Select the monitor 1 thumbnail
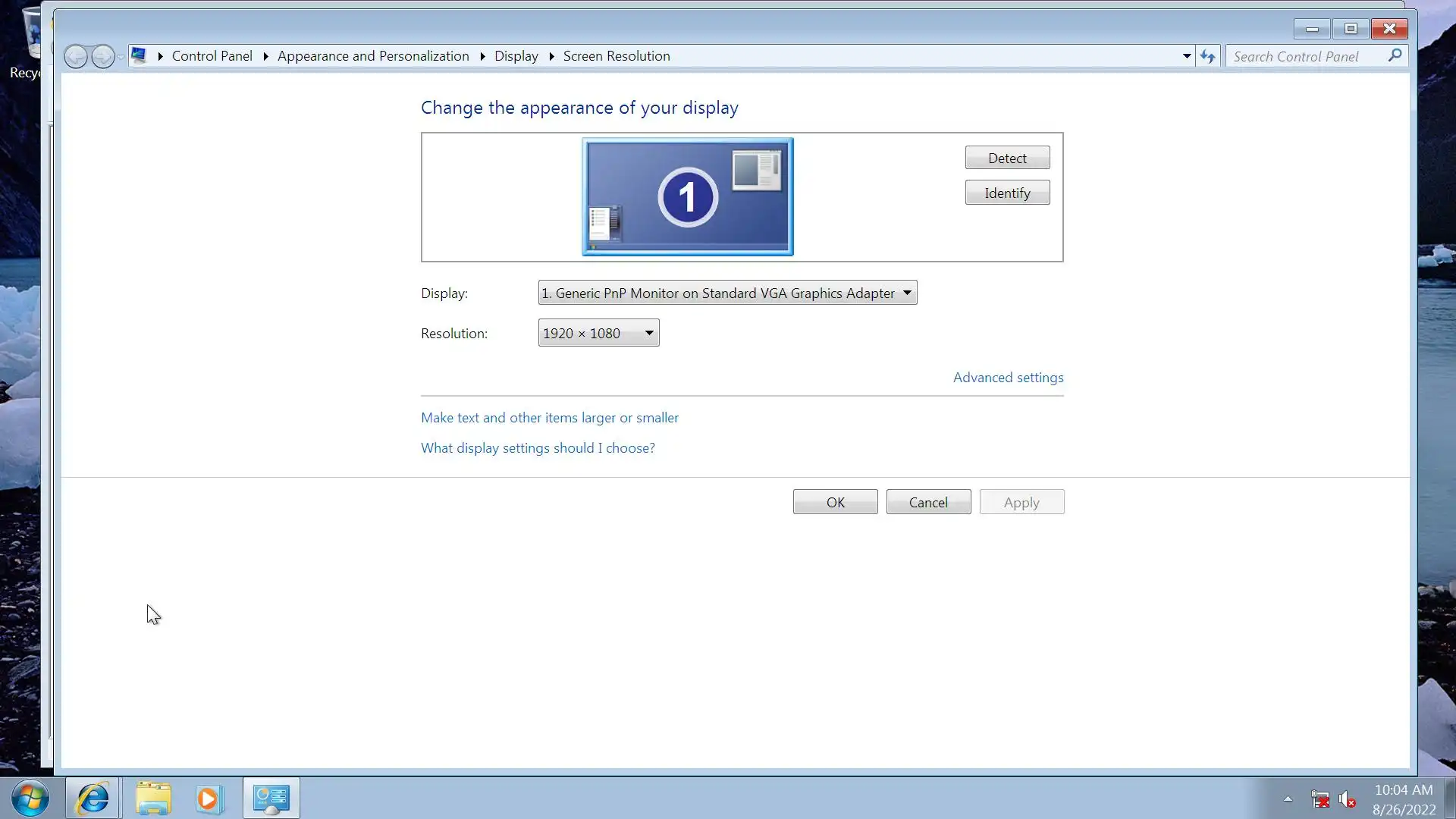 687,196
